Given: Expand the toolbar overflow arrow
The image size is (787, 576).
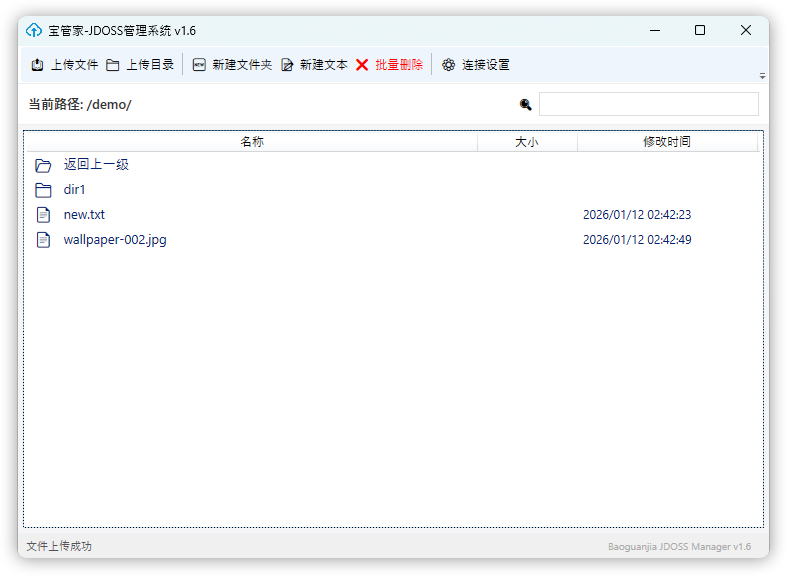Looking at the screenshot, I should click(x=762, y=76).
